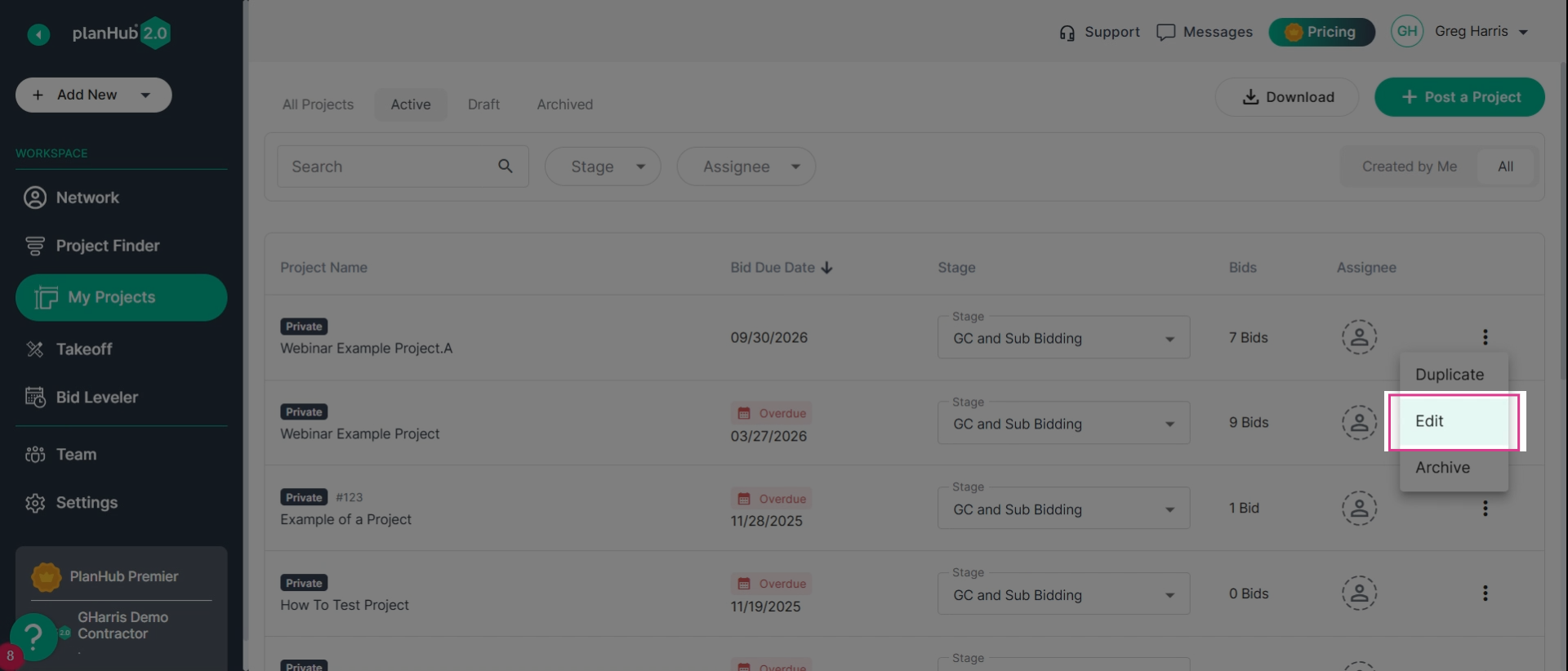The height and width of the screenshot is (671, 1568).
Task: Sort by Bid Due Date column
Action: [x=782, y=268]
